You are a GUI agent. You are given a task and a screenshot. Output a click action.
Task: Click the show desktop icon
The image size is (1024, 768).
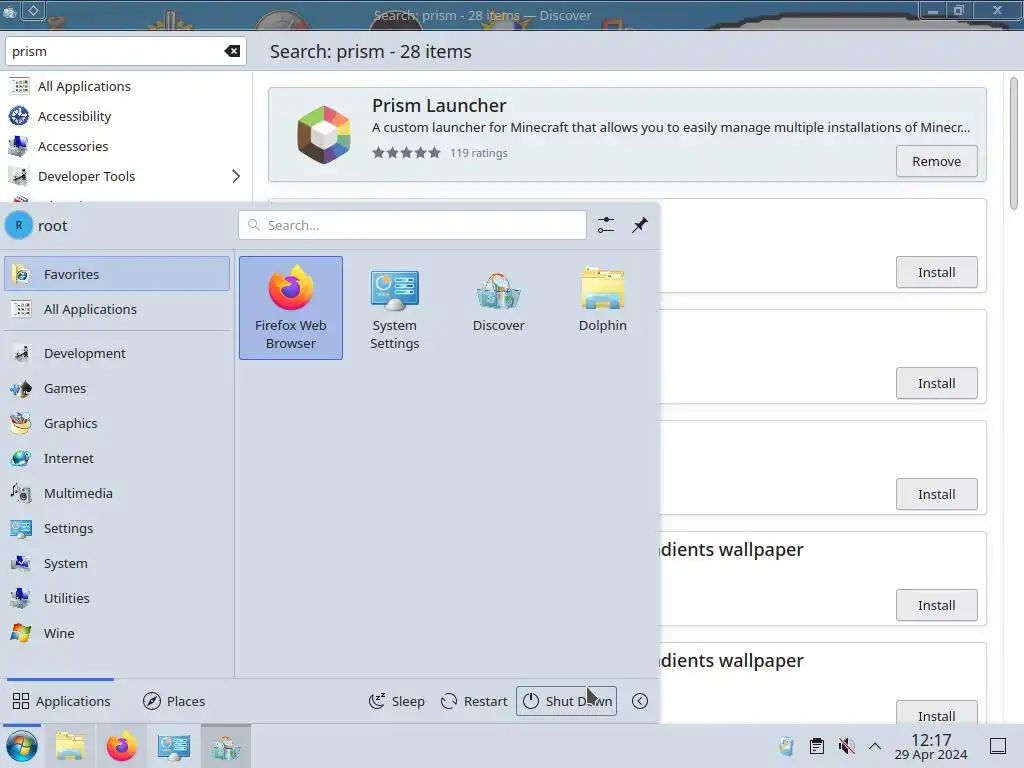997,746
